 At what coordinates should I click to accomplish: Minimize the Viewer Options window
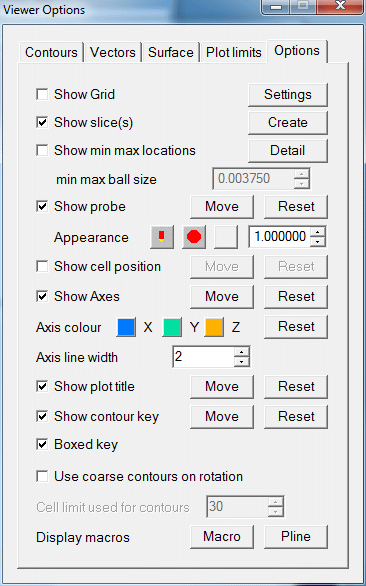coord(276,7)
